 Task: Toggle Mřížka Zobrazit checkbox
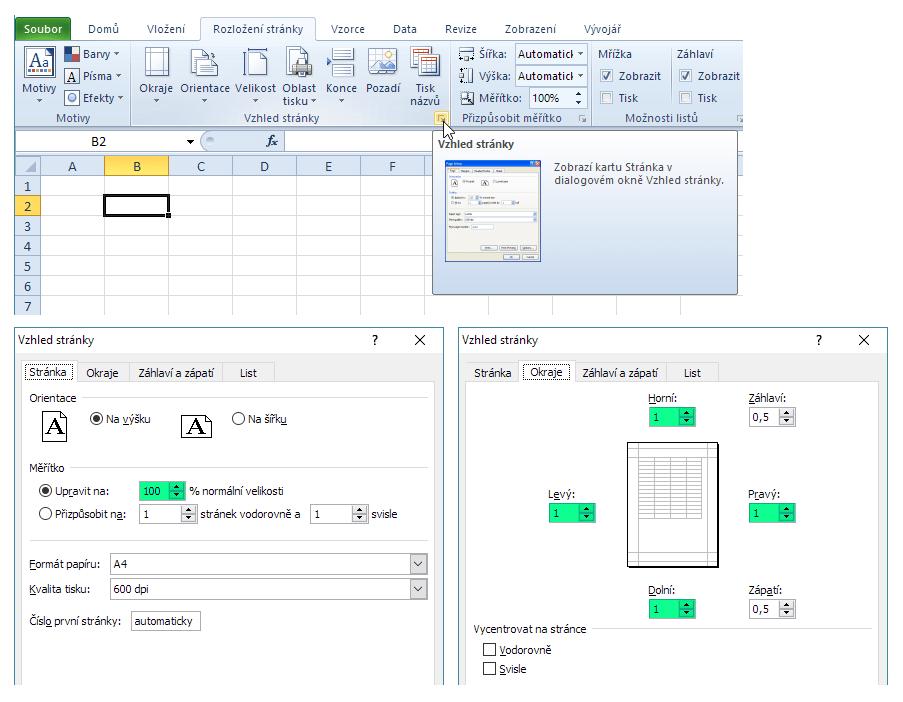(x=606, y=76)
